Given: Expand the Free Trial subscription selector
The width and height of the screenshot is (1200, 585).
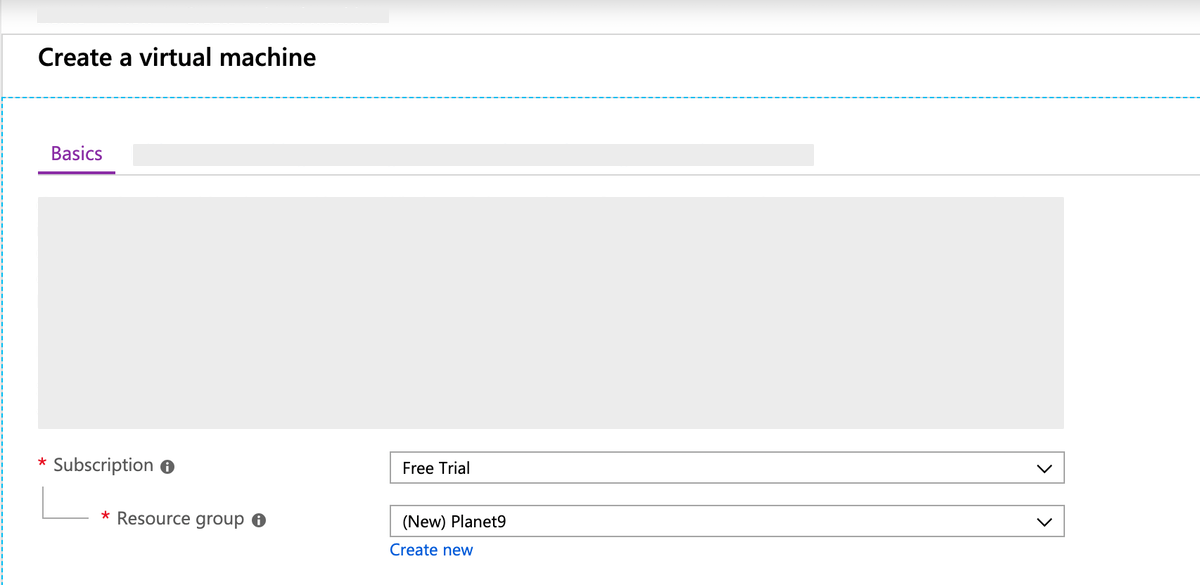Looking at the screenshot, I should click(1044, 467).
